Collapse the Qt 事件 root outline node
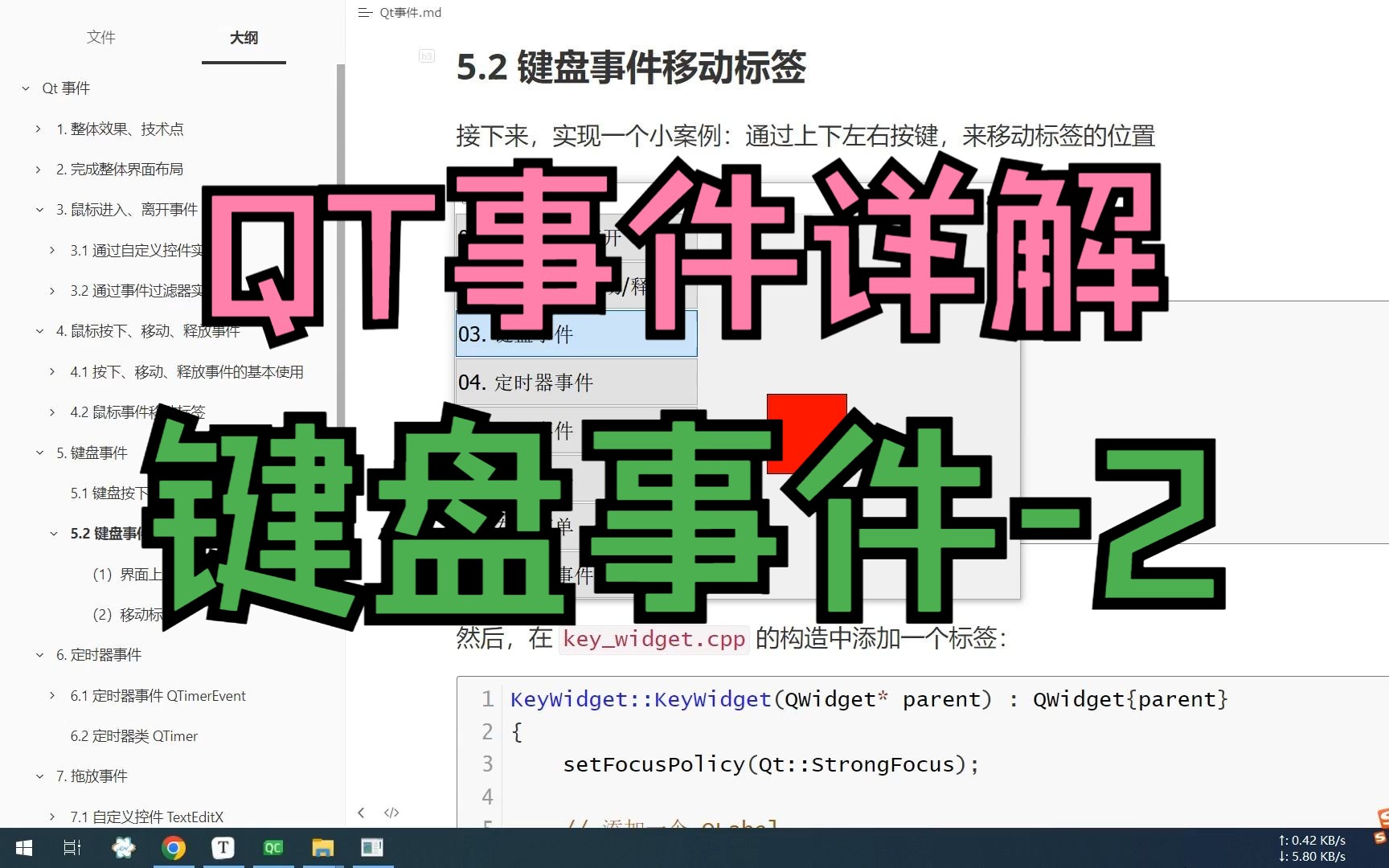The width and height of the screenshot is (1389, 868). click(x=26, y=88)
